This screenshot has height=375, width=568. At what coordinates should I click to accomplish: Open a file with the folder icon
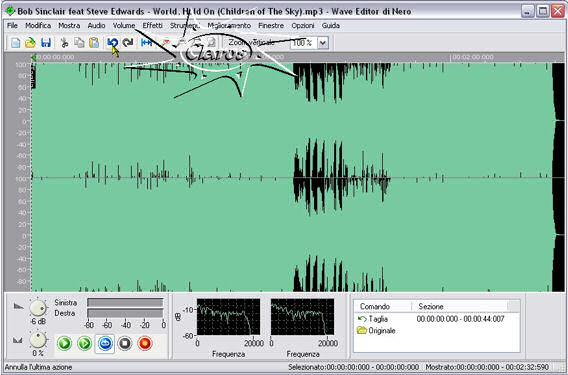click(30, 43)
